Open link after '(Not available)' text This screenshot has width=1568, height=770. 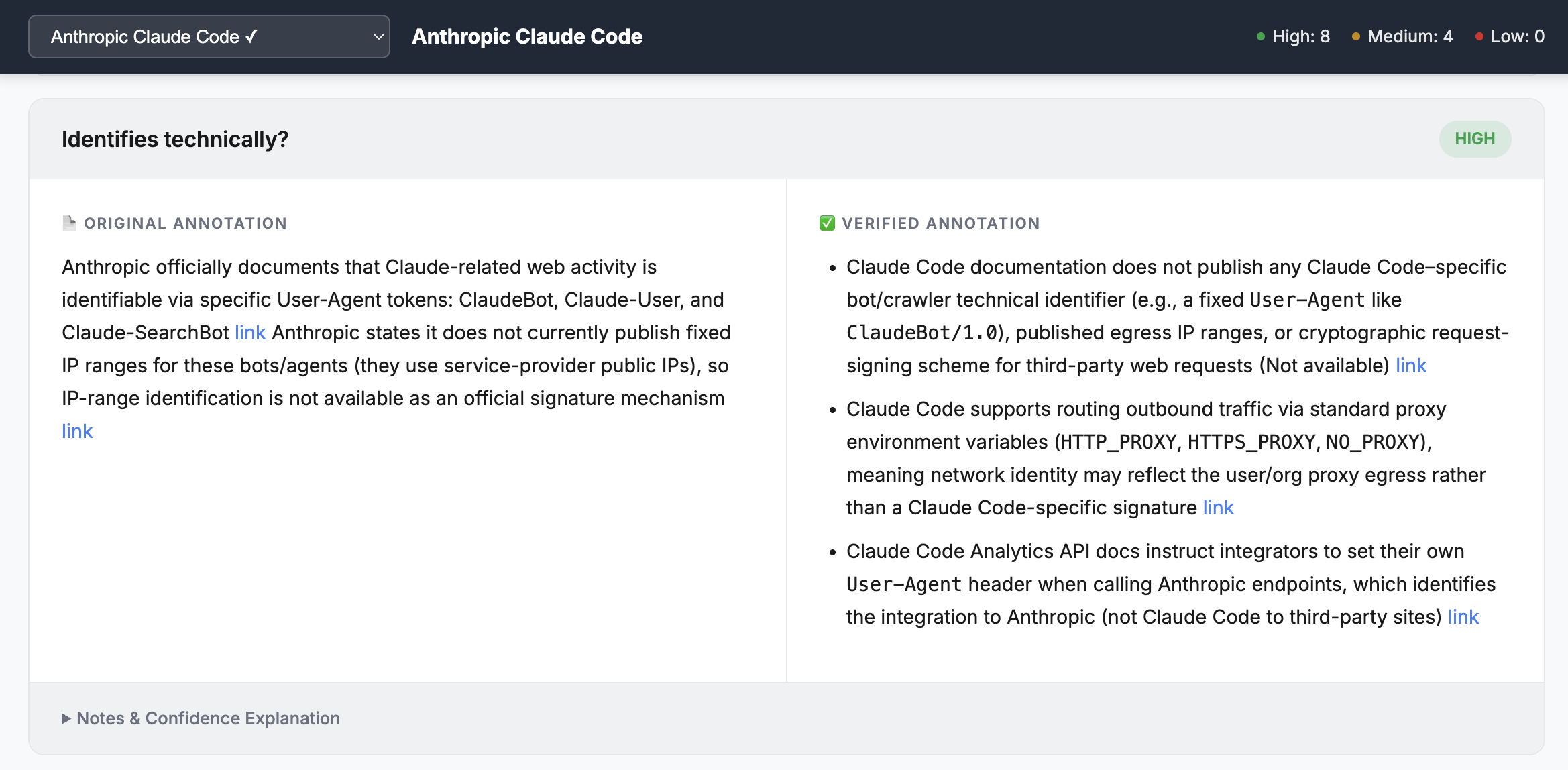pos(1410,366)
